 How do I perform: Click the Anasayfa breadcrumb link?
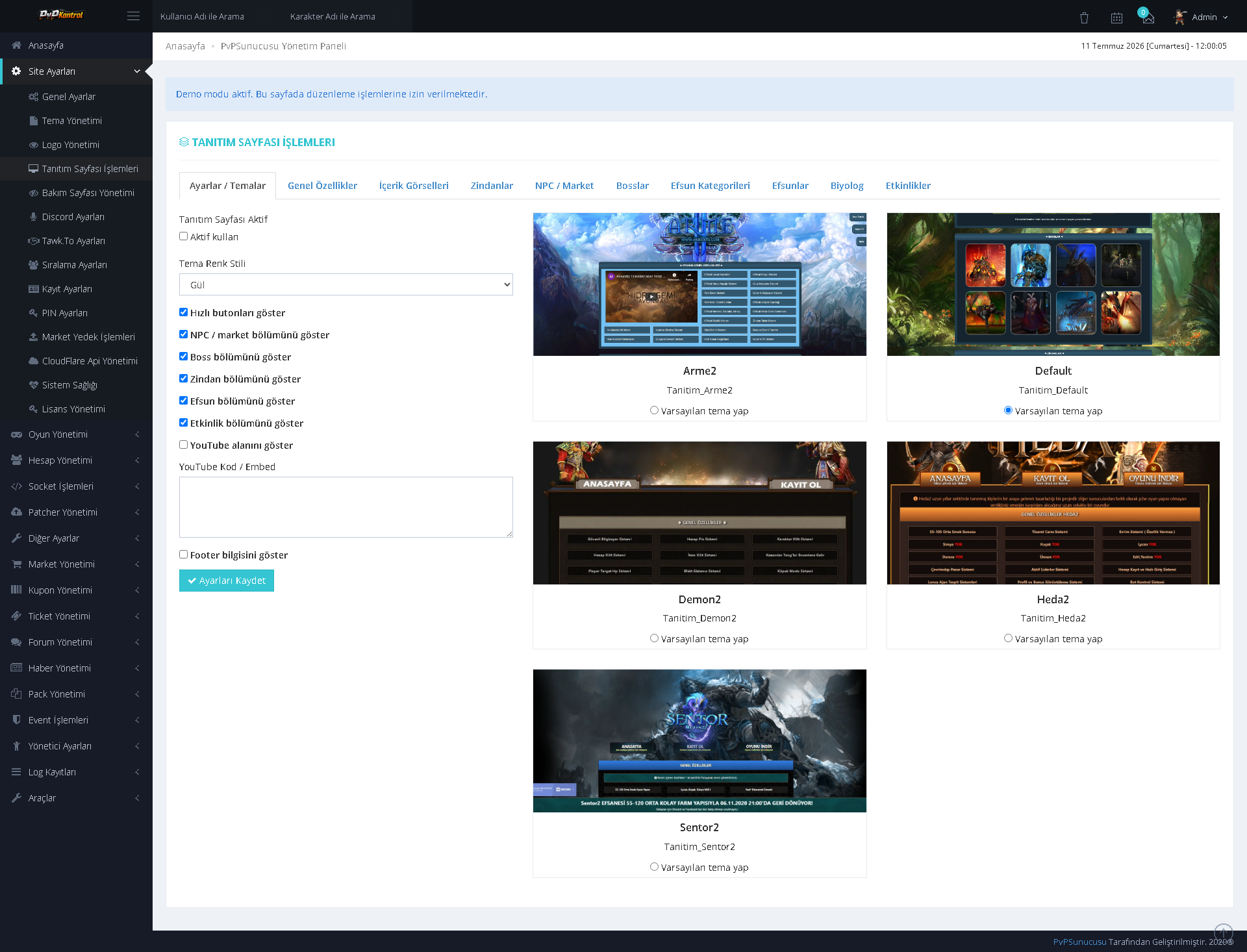click(x=185, y=46)
